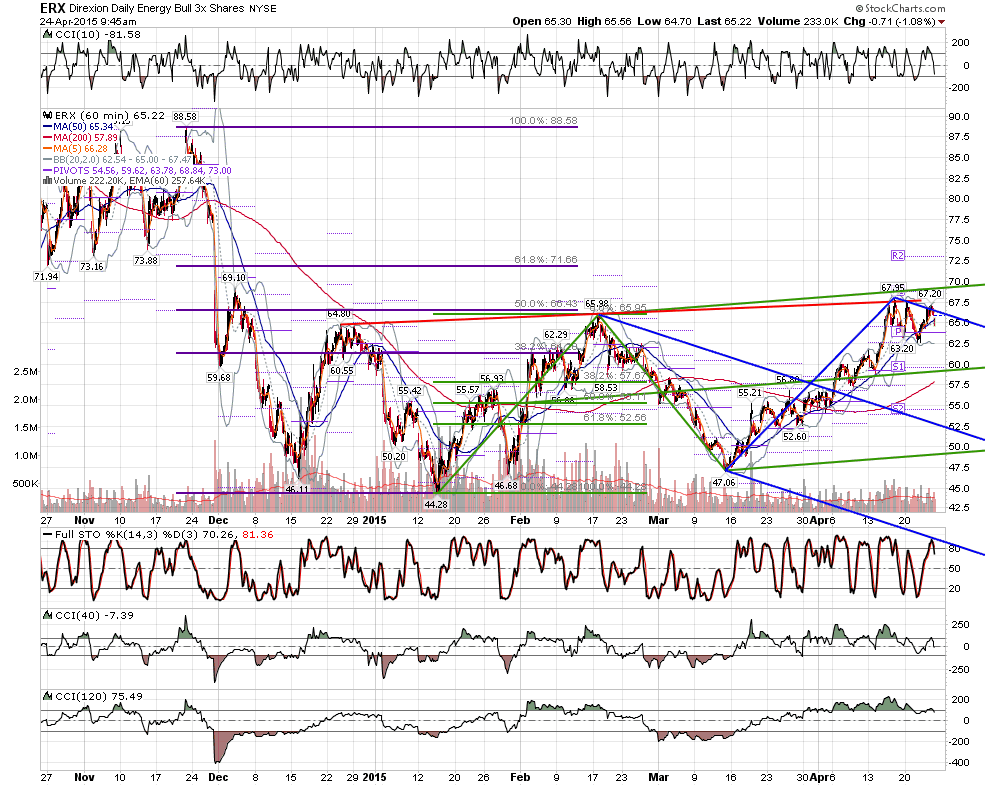Image resolution: width=985 pixels, height=786 pixels.
Task: Click the 52.60 price label
Action: (795, 436)
